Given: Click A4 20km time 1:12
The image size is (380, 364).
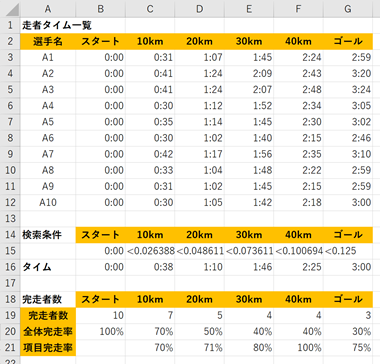Looking at the screenshot, I should tap(199, 106).
